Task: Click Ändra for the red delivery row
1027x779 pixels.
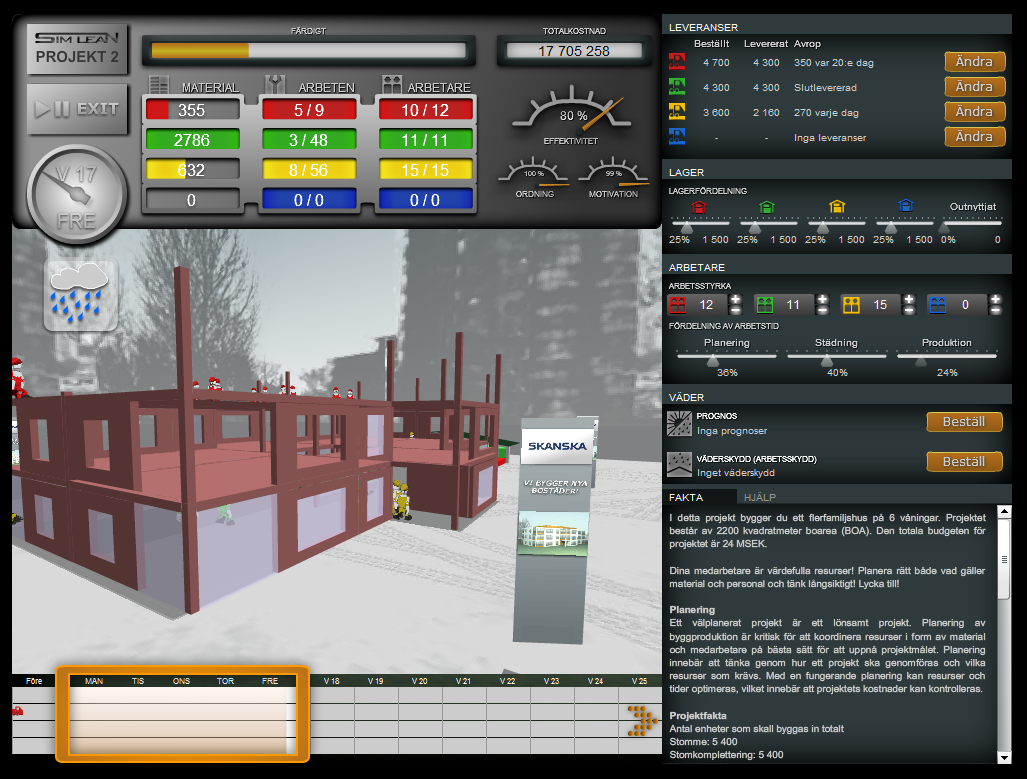Action: tap(974, 62)
